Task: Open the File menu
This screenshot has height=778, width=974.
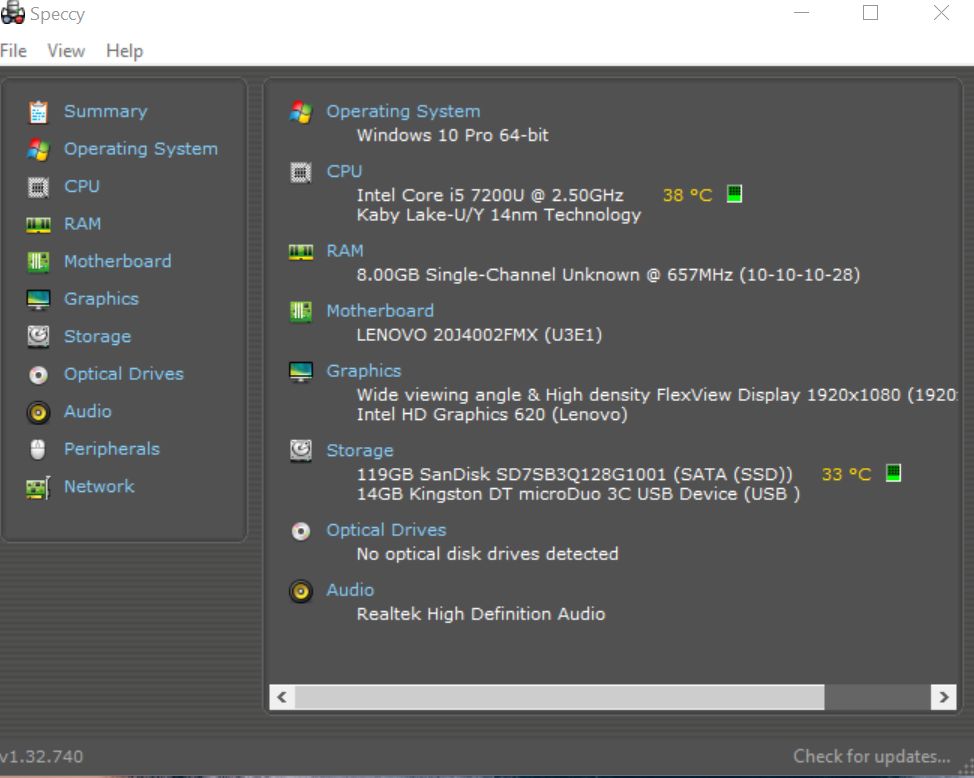Action: click(14, 51)
